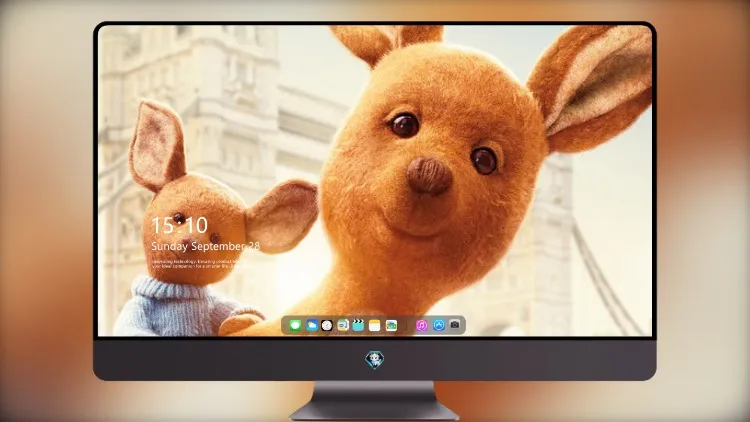This screenshot has width=750, height=422.
Task: Launch the pink Music app in dock
Action: click(421, 325)
